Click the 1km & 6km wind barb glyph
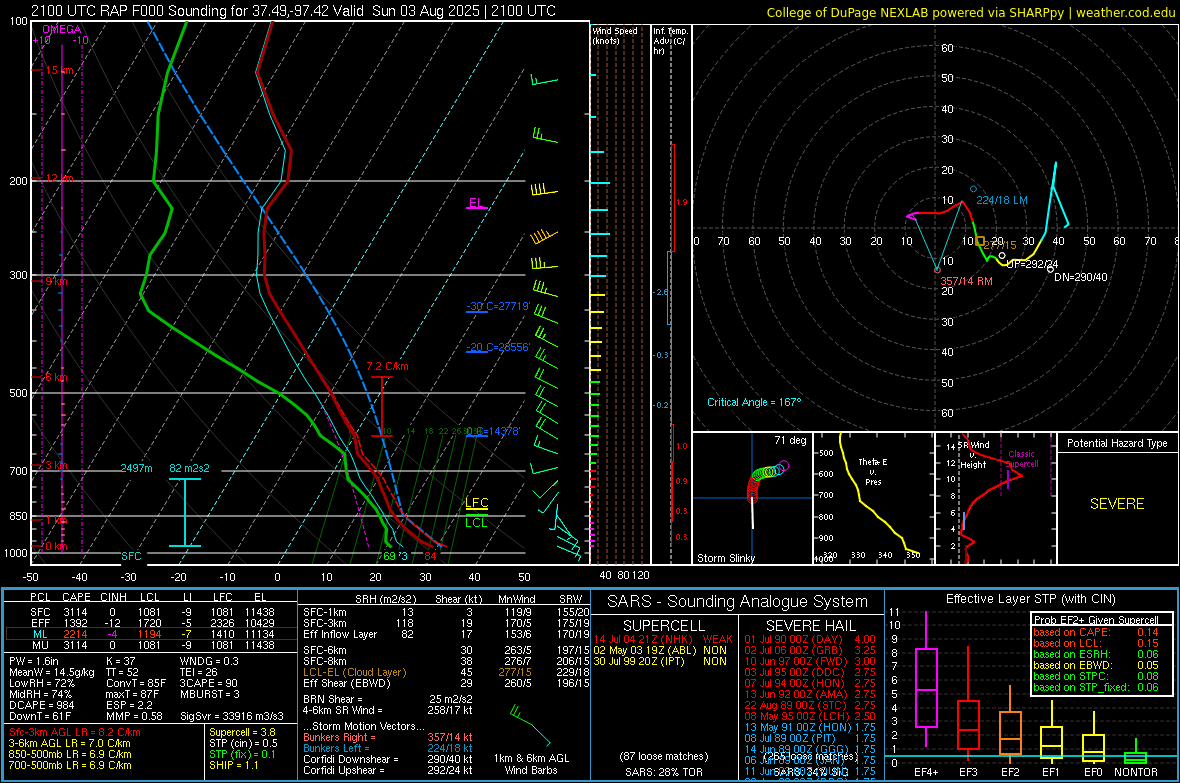Screen dimensions: 1180x783 pyautogui.click(x=531, y=724)
